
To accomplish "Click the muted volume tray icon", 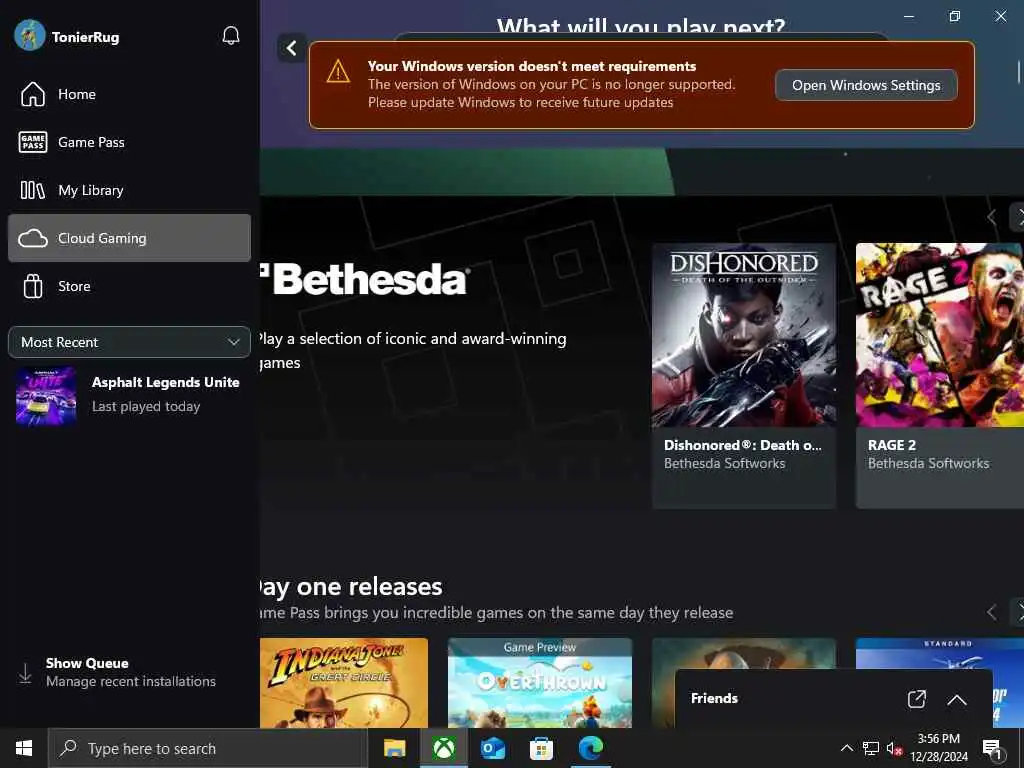I will click(x=894, y=748).
